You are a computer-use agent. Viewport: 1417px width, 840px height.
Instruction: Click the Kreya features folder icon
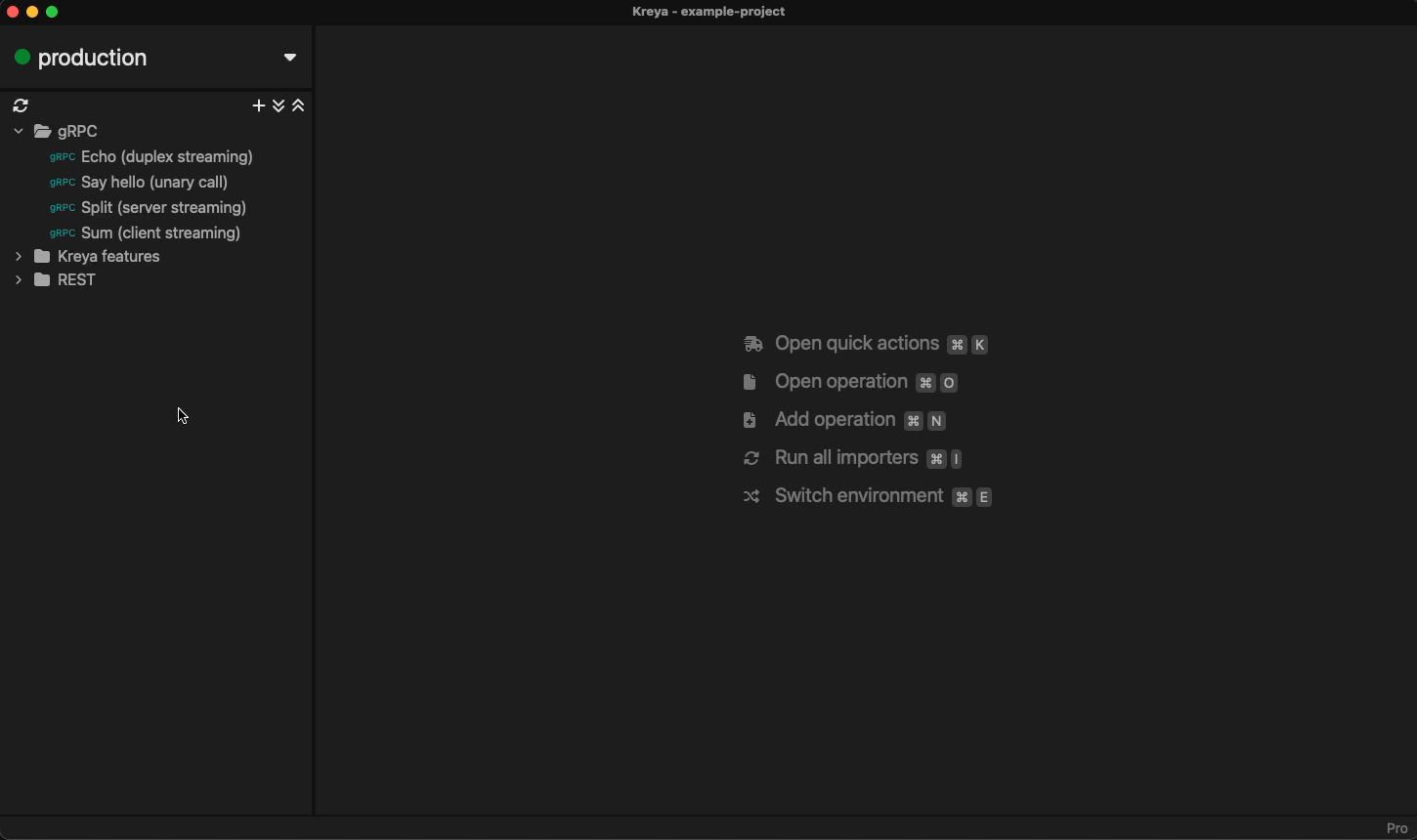click(42, 256)
